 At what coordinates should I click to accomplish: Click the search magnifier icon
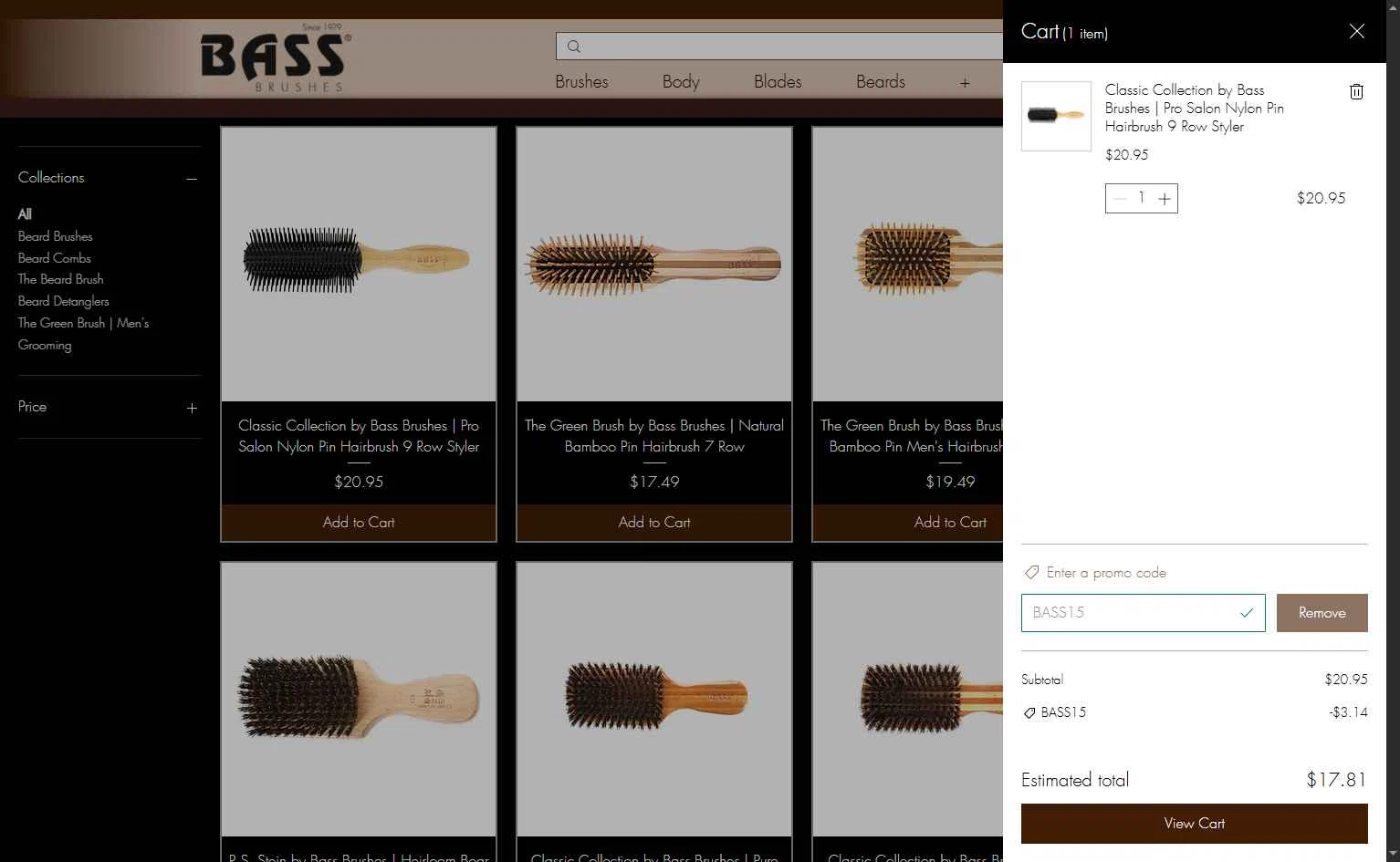tap(574, 47)
